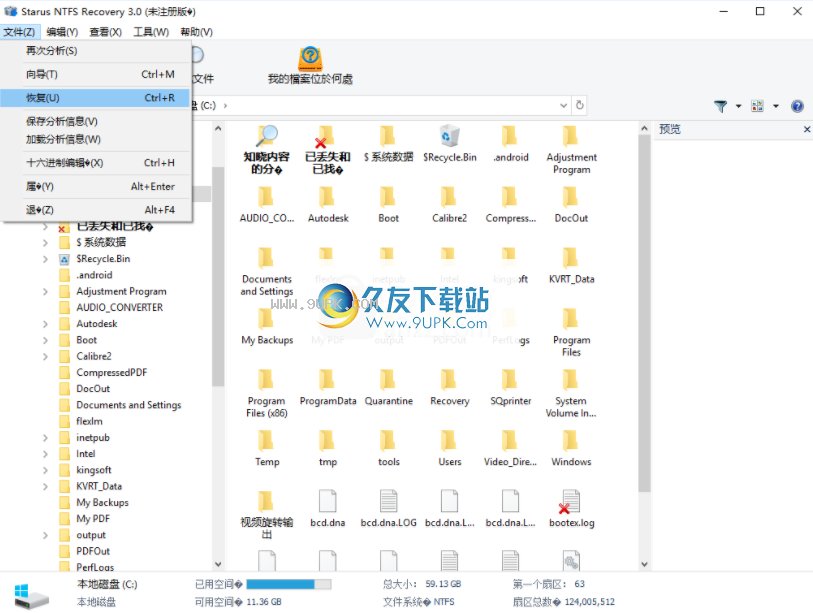Select the Recovery folder icon

[x=450, y=380]
